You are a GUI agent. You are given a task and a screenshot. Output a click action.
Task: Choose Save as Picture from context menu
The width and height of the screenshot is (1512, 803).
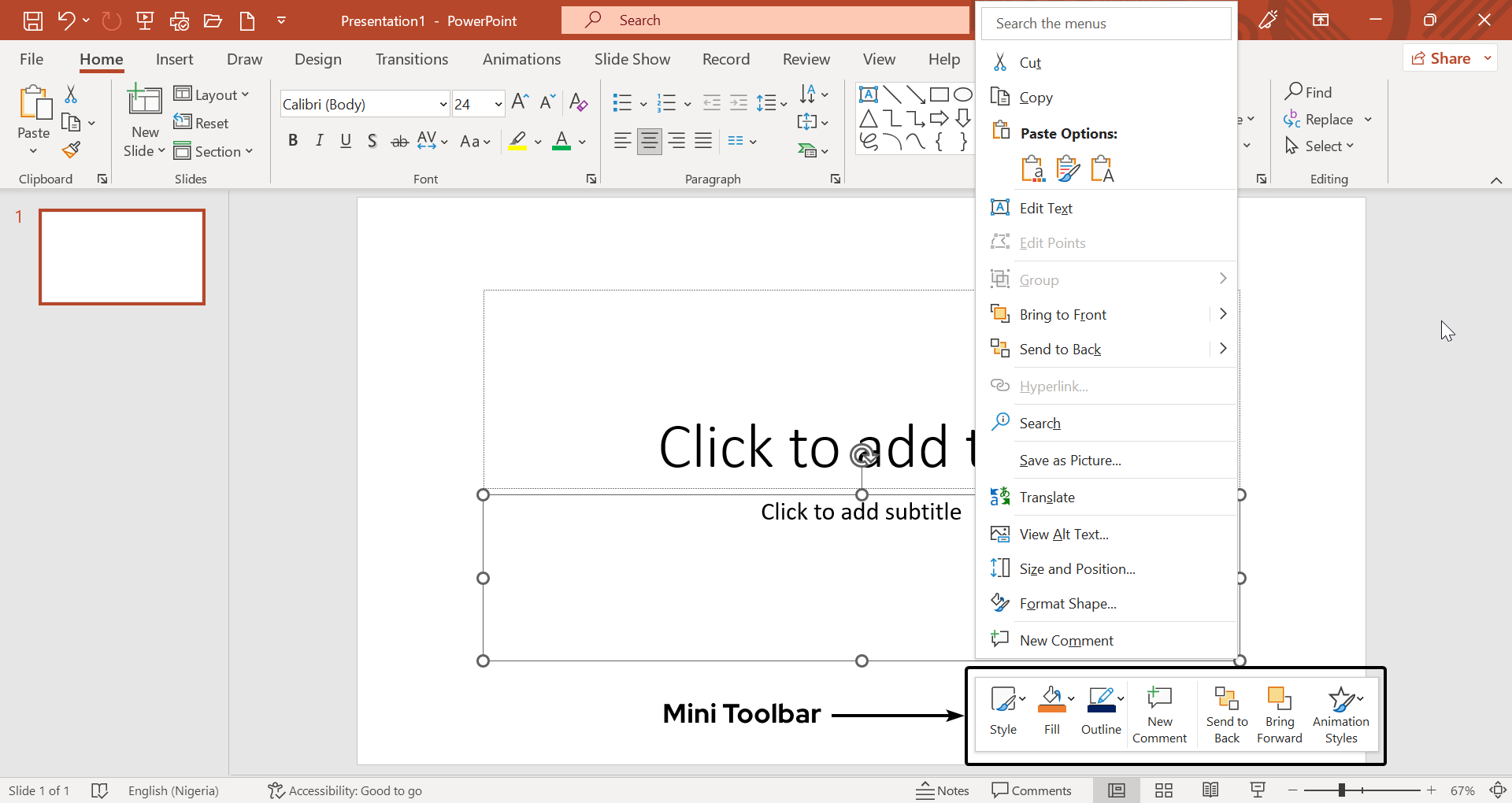1069,460
